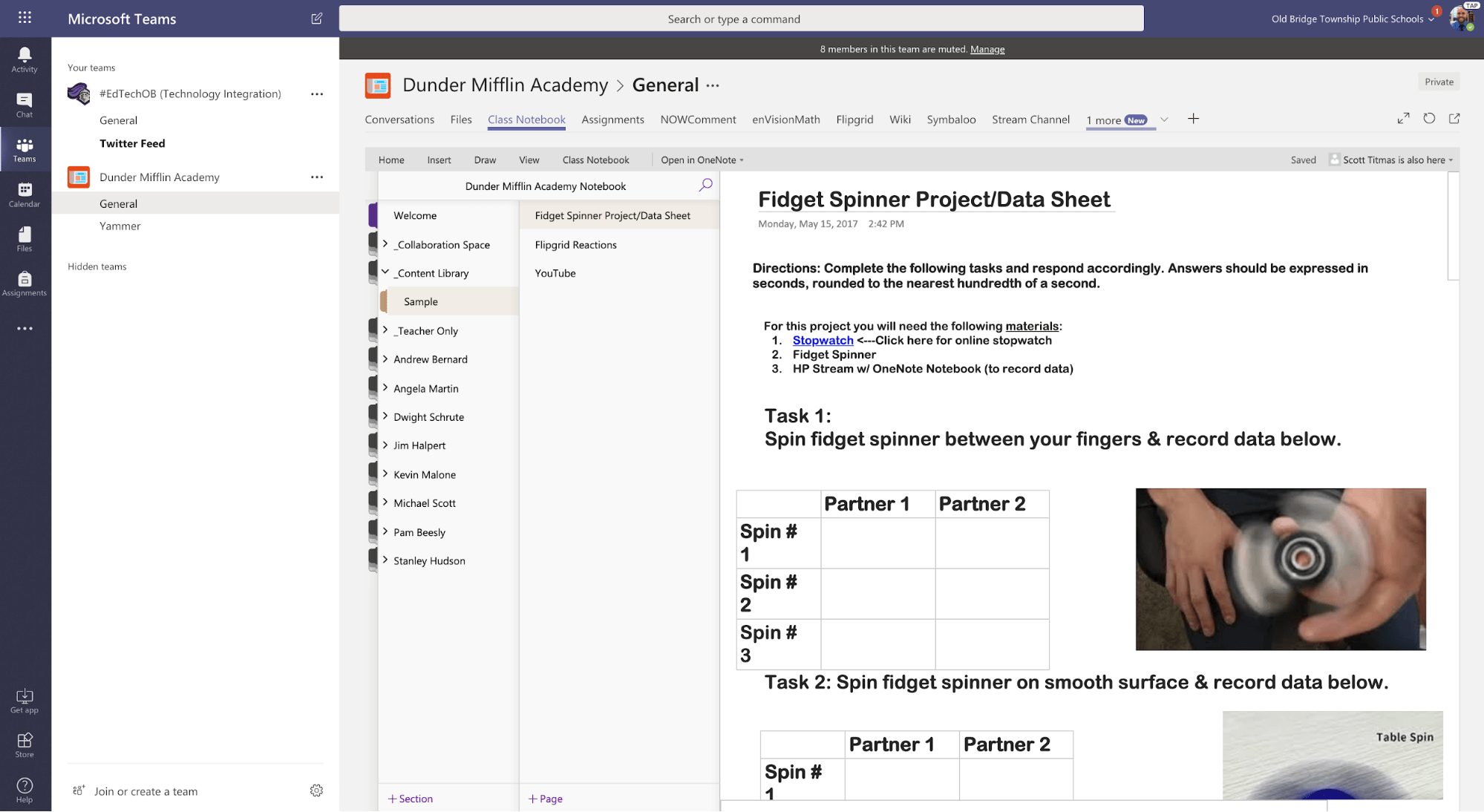Viewport: 1484px width, 812px height.
Task: Expand Andrew Bernard's notebook section
Action: point(385,358)
